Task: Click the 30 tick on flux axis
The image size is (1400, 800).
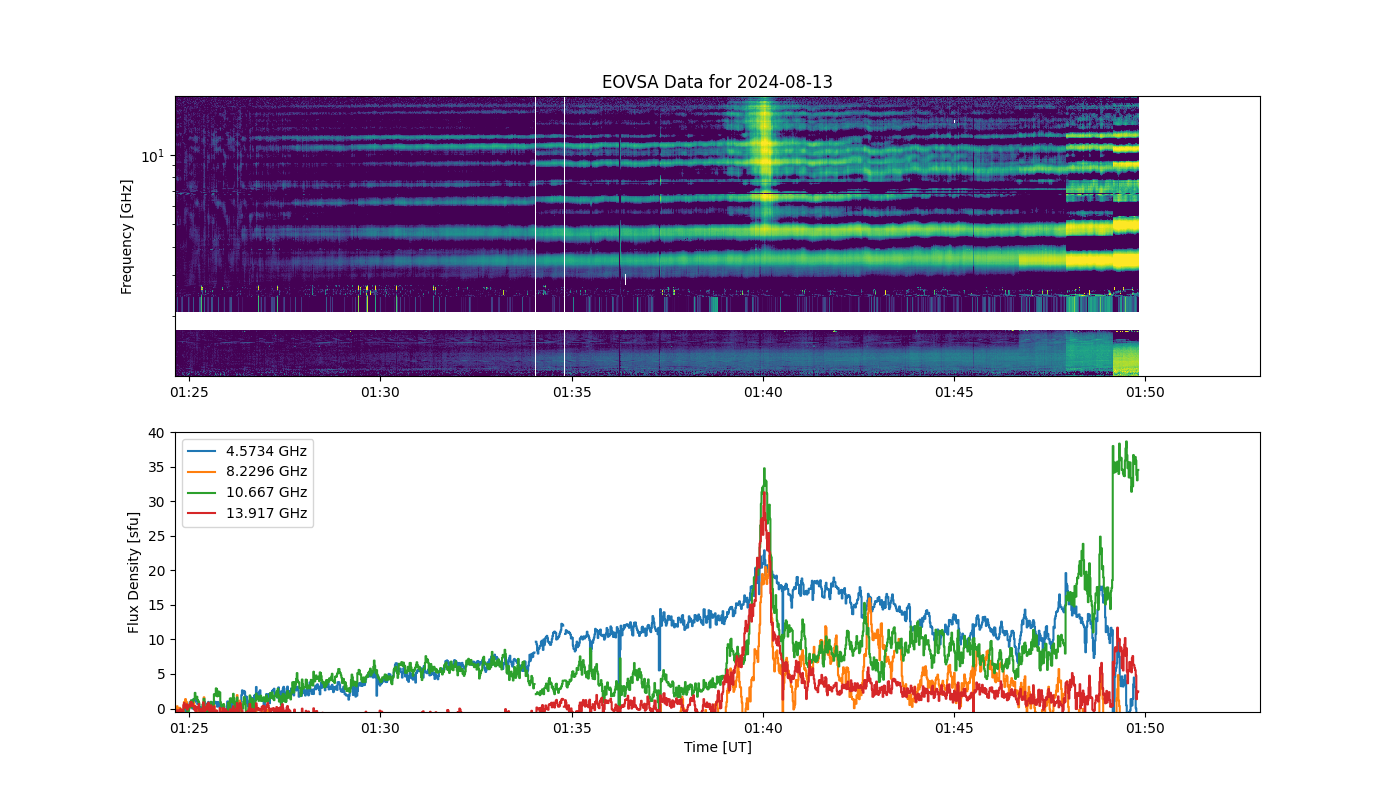Action: pos(156,502)
